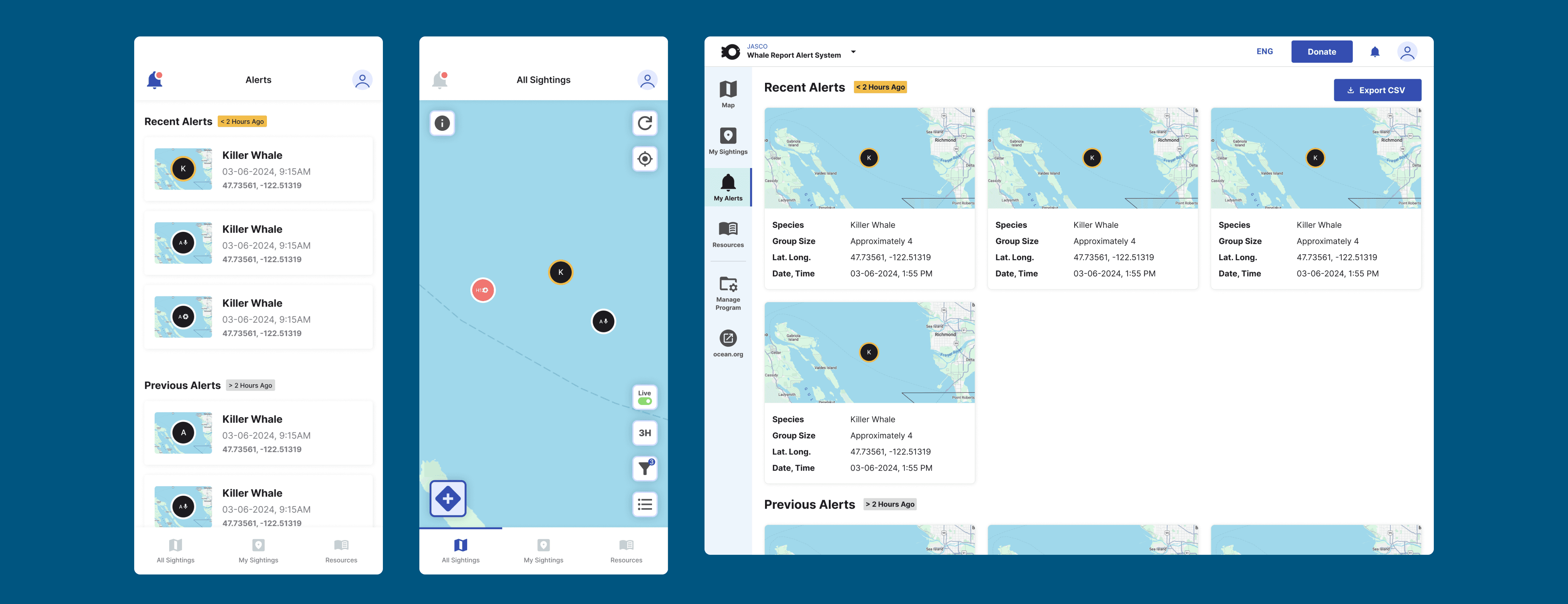Switch to Resources tab in All Sightings screen
Viewport: 1568px width, 604px height.
coord(626,550)
